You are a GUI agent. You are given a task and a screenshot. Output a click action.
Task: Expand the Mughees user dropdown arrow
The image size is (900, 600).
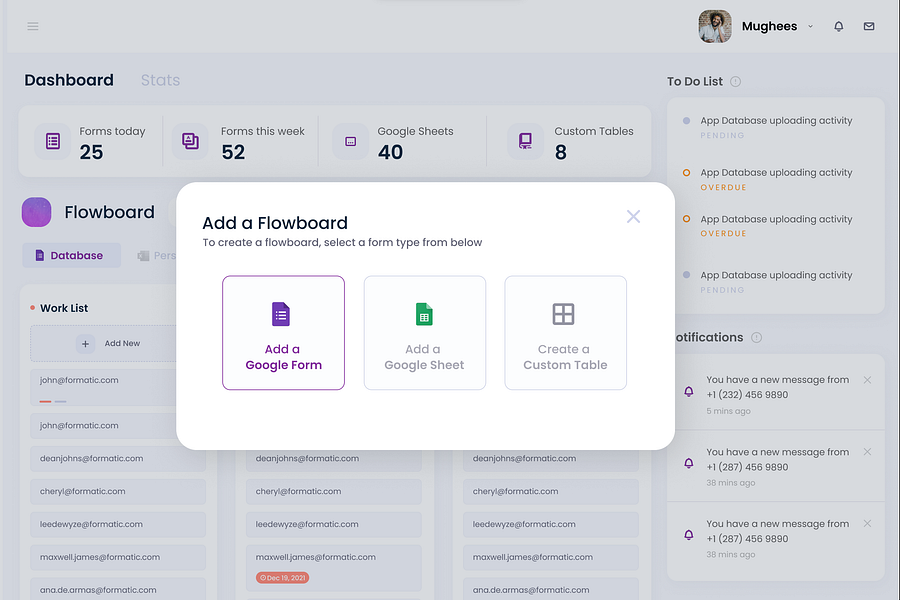[x=810, y=26]
